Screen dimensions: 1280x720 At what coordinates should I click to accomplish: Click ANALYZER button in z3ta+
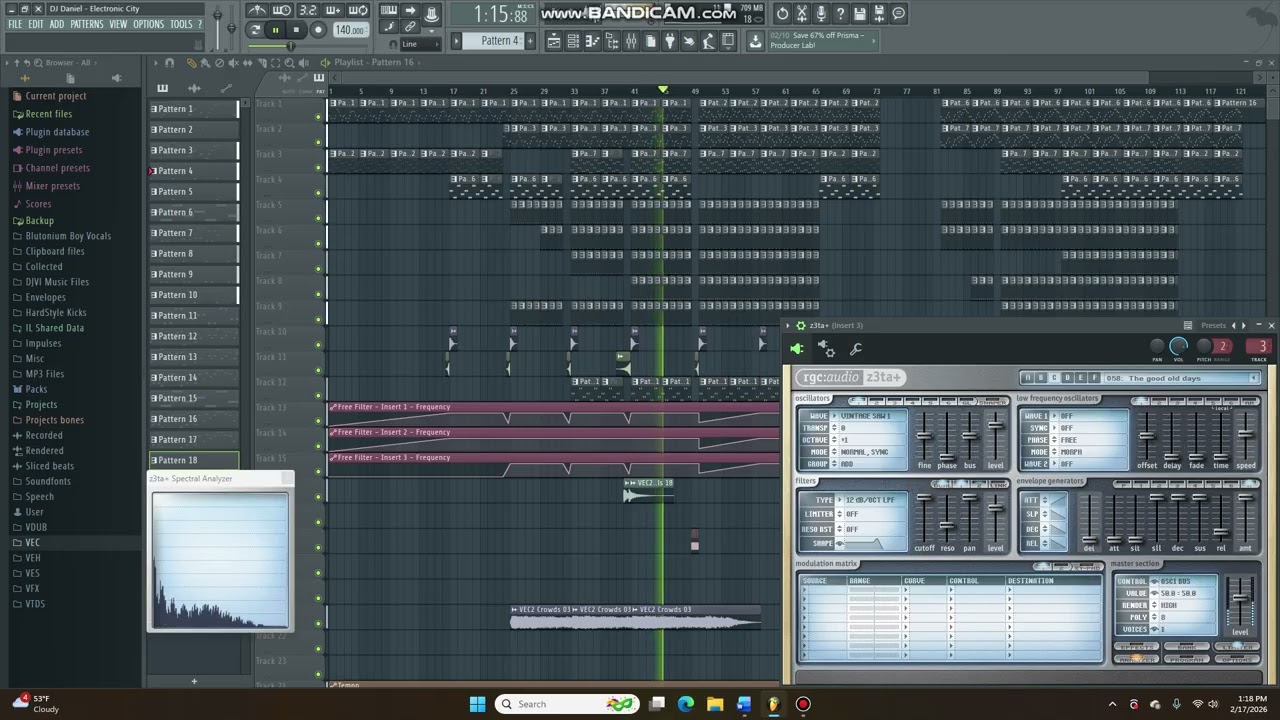click(1136, 659)
